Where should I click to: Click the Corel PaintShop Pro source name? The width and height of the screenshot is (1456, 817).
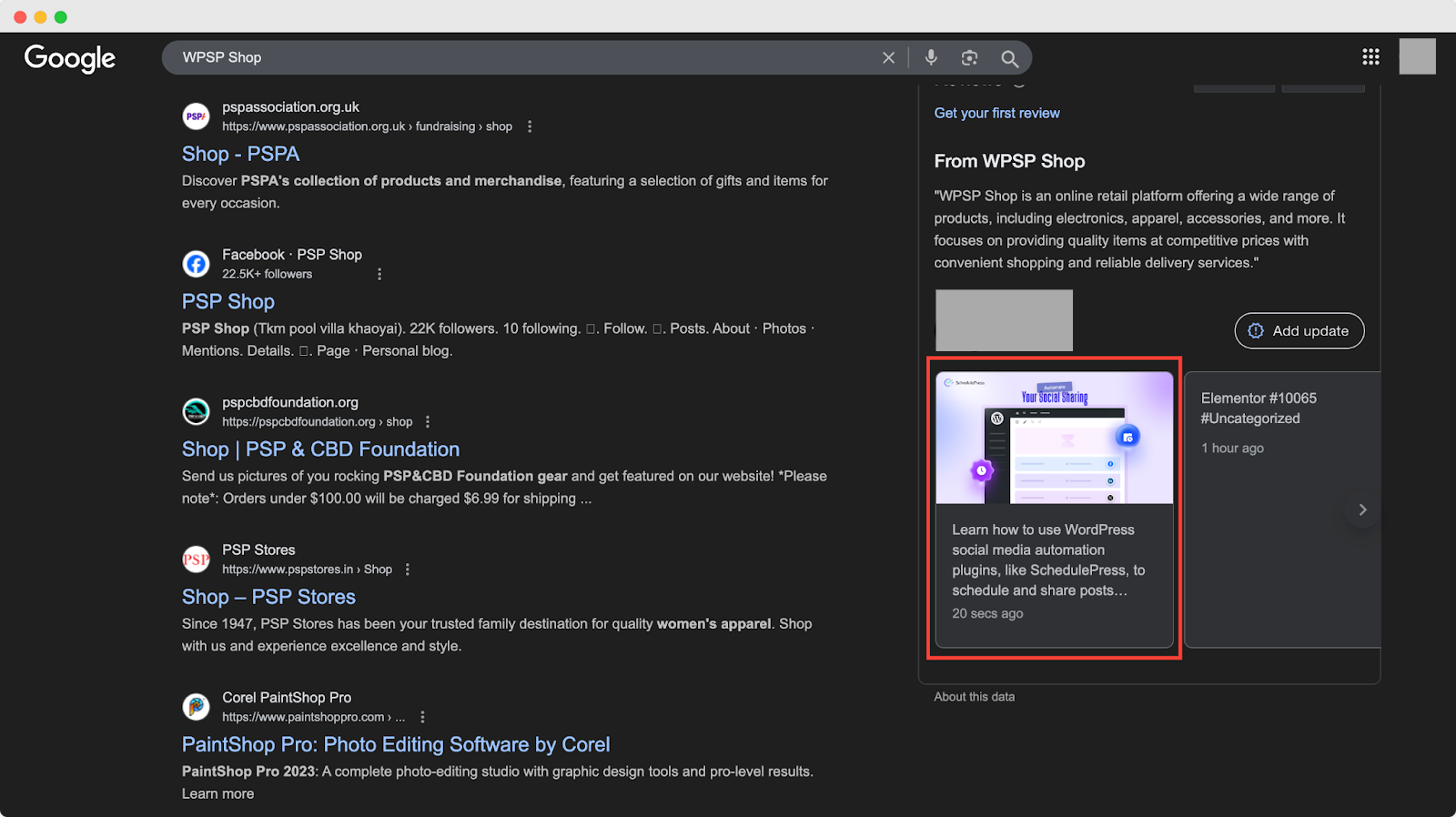pyautogui.click(x=287, y=697)
